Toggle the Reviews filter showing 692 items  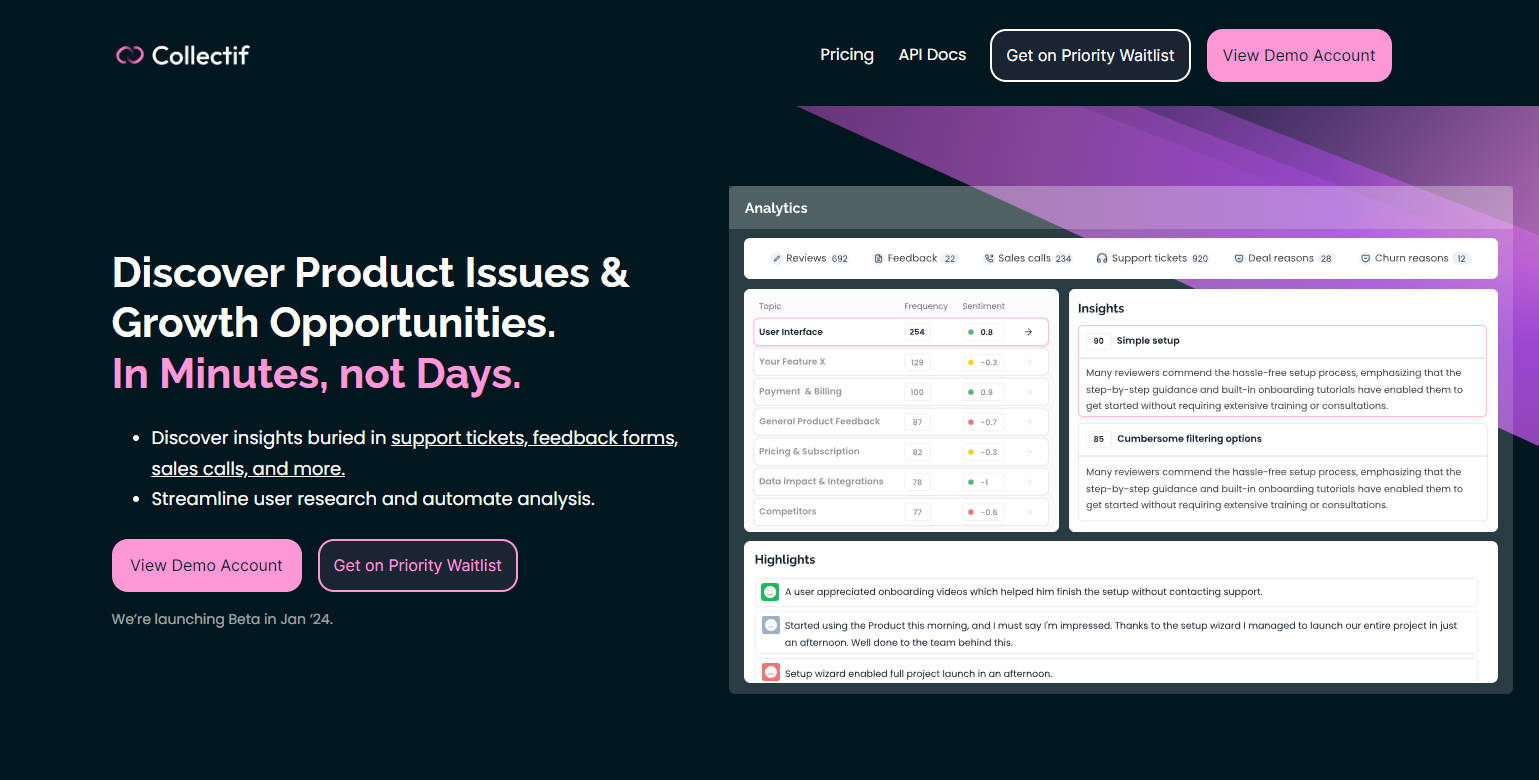809,258
